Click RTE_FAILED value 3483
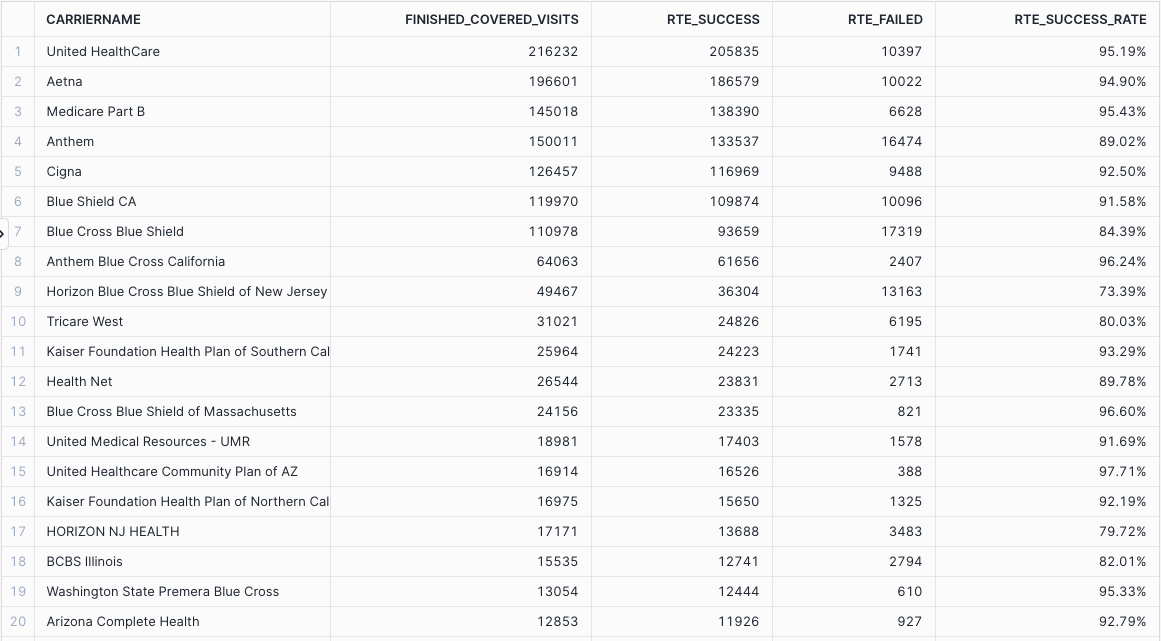Viewport: 1161px width, 641px height. point(905,531)
